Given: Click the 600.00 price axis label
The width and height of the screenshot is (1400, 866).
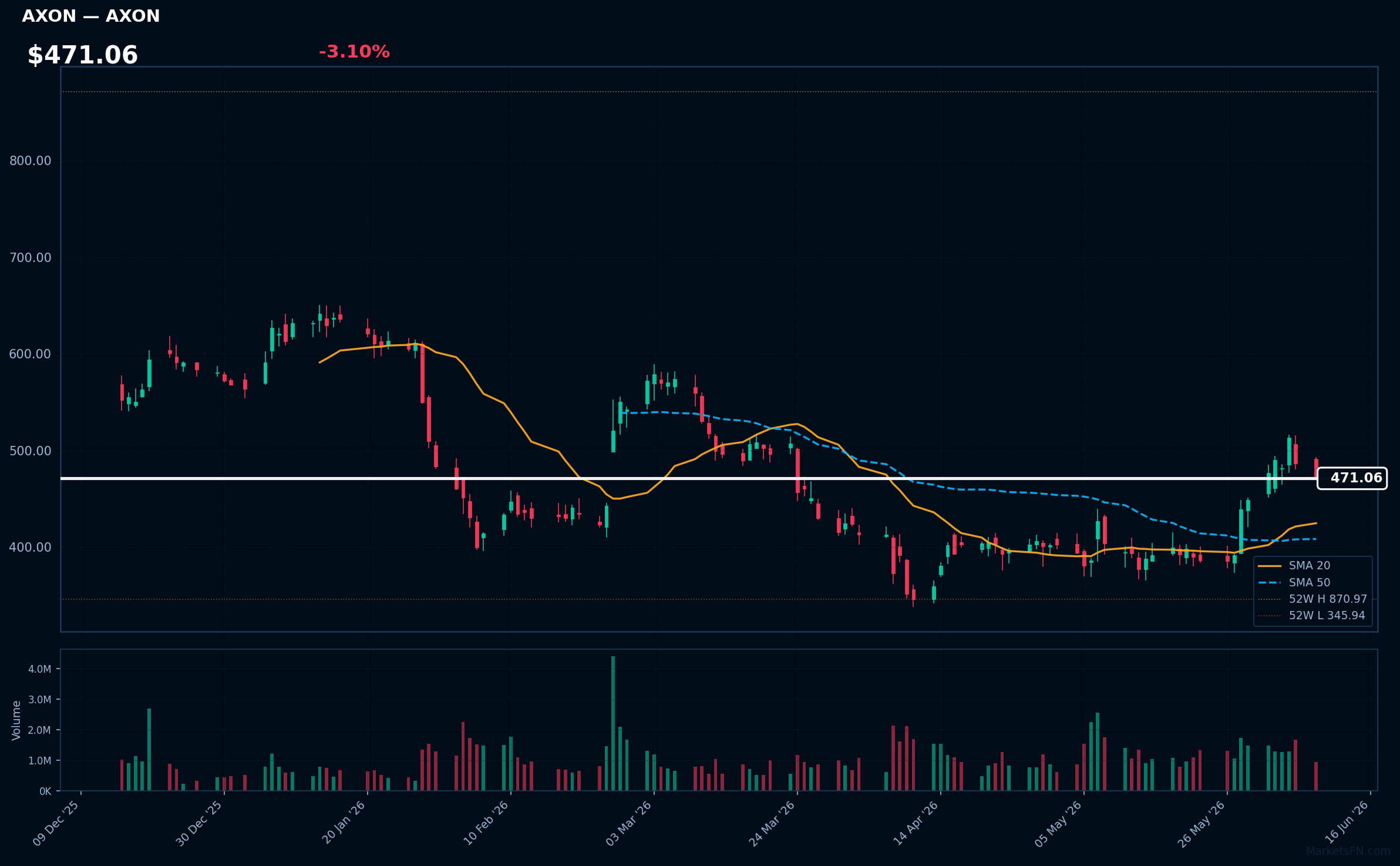Looking at the screenshot, I should pyautogui.click(x=31, y=354).
